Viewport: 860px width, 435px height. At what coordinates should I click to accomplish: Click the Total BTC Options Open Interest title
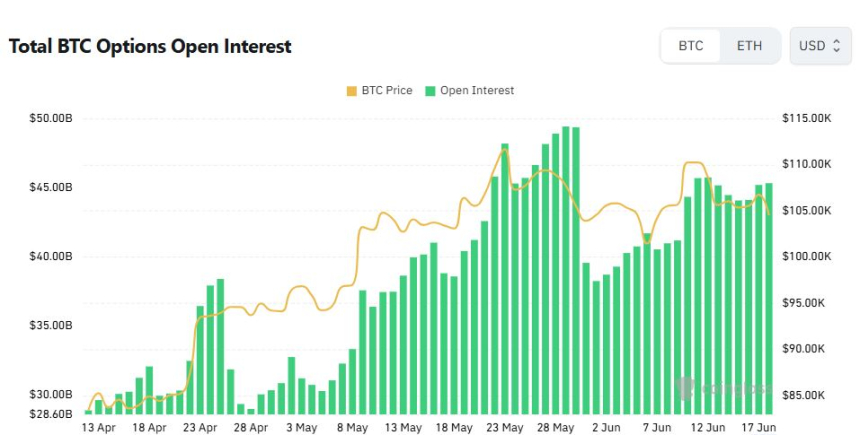pos(150,46)
